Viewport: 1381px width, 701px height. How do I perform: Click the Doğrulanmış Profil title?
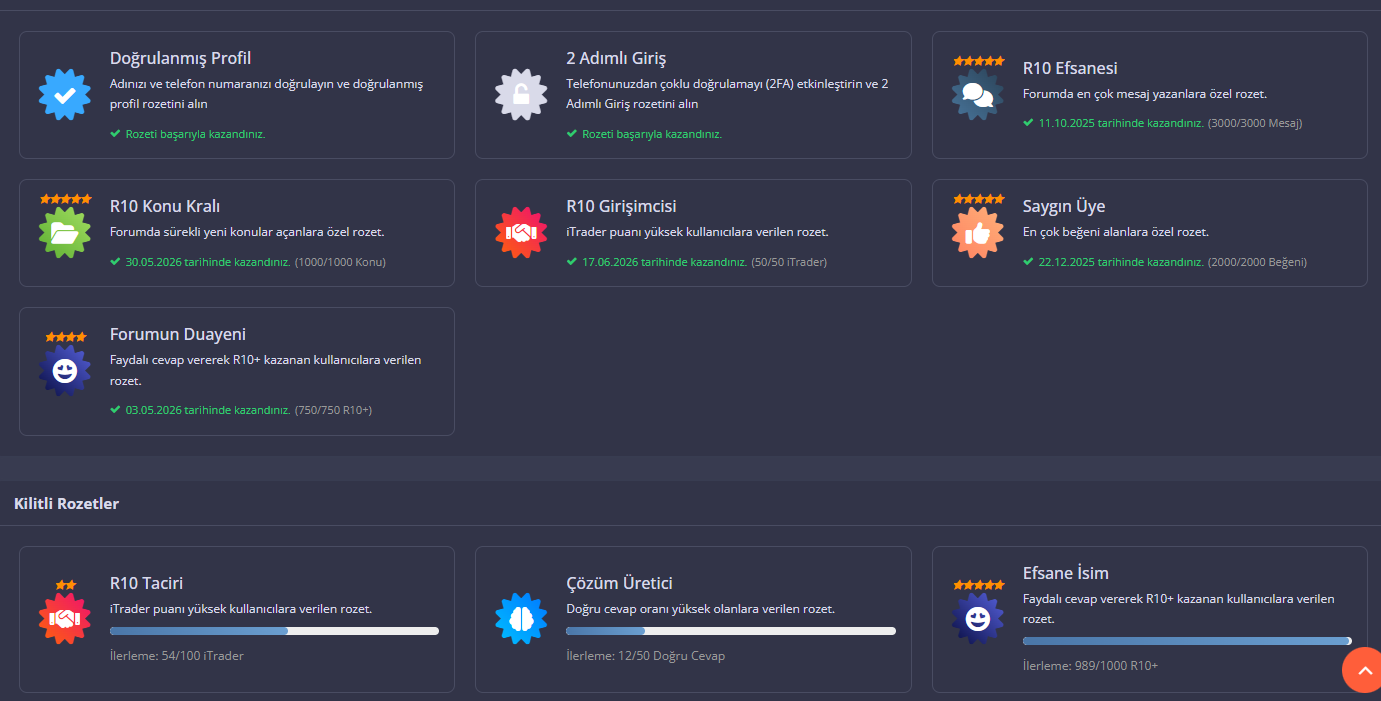pyautogui.click(x=180, y=58)
